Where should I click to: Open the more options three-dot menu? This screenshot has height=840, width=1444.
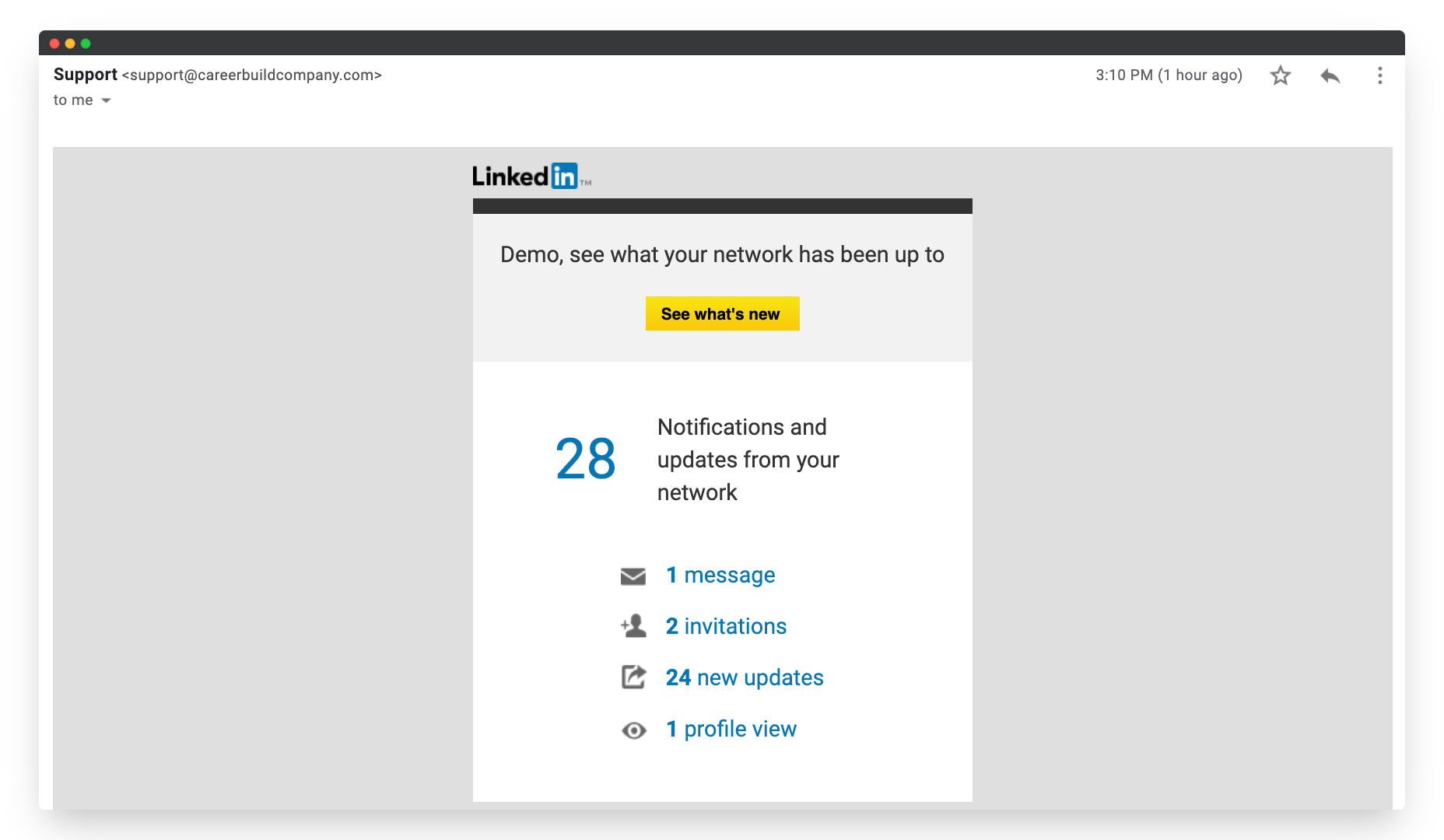pyautogui.click(x=1380, y=75)
